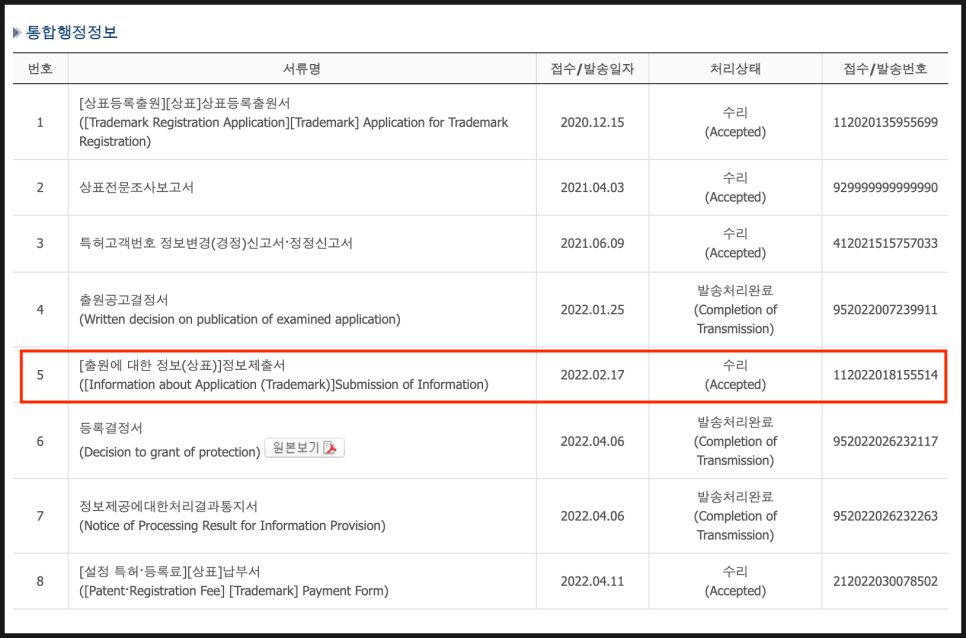Click 등록결정서 document name
The image size is (966, 638).
click(x=111, y=428)
